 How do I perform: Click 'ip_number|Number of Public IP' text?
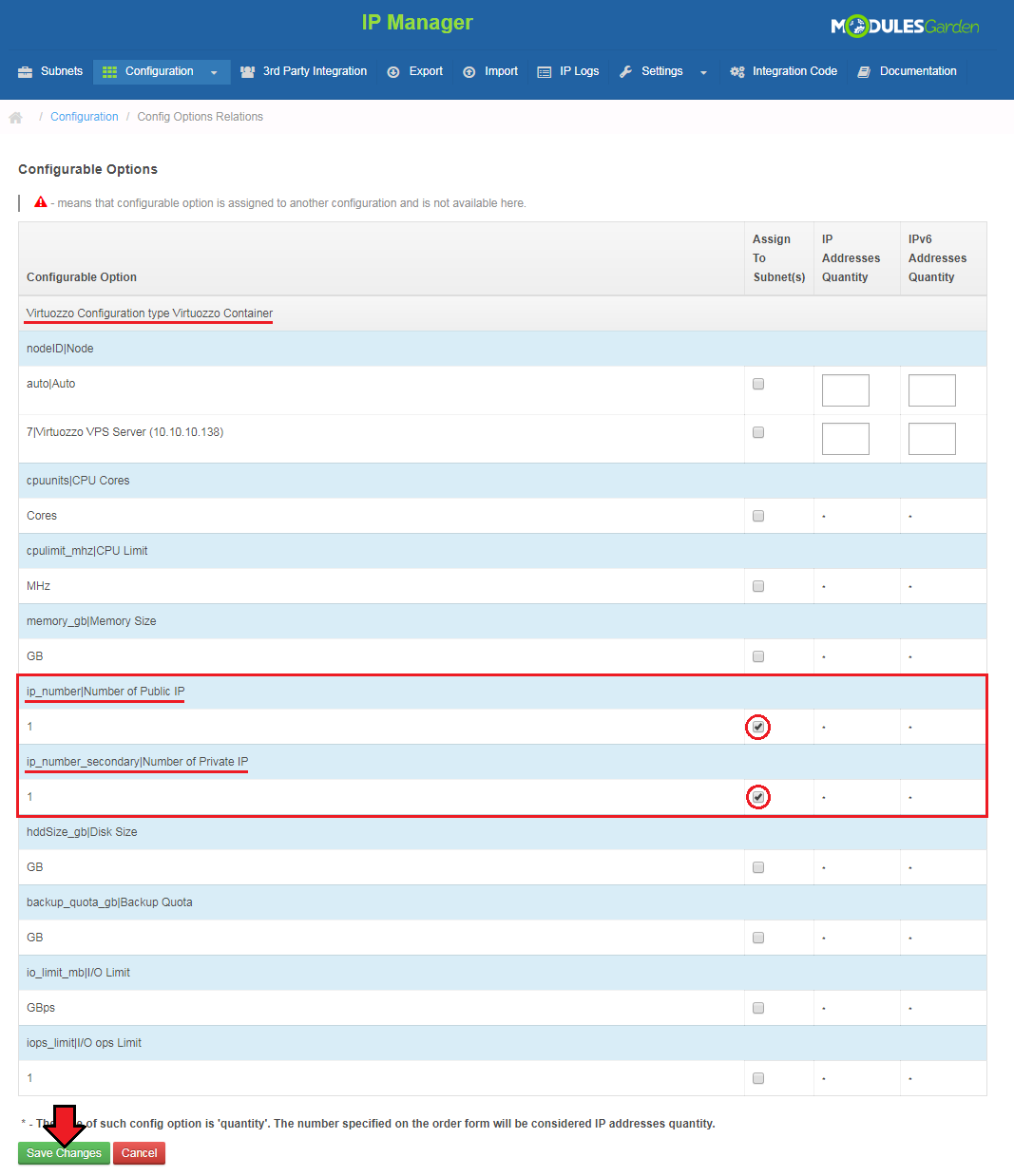pyautogui.click(x=105, y=692)
